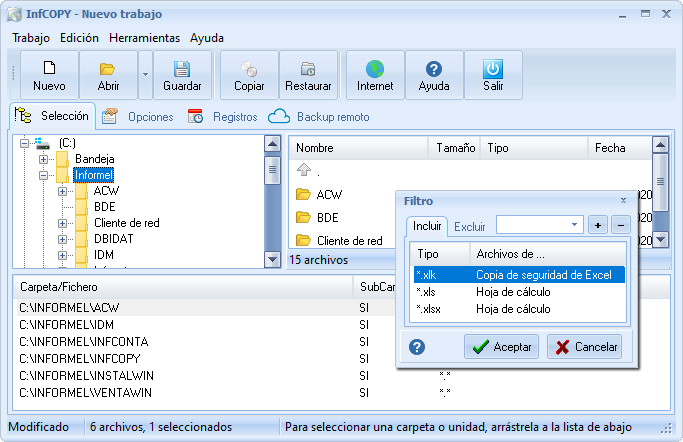Expand the Bandeja folder in the tree
The image size is (683, 442).
[x=43, y=159]
